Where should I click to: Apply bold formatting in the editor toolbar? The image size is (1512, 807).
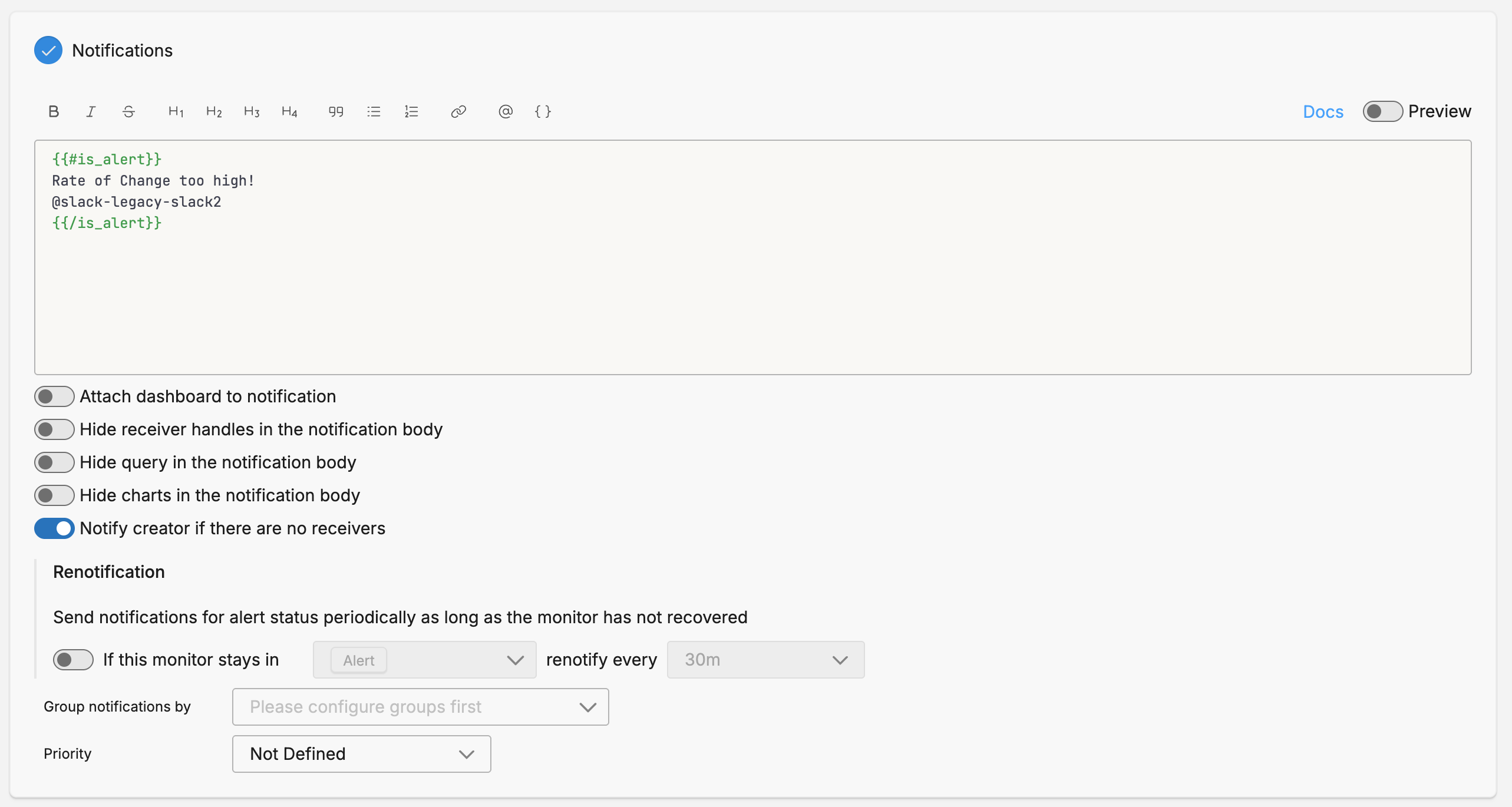click(x=54, y=111)
